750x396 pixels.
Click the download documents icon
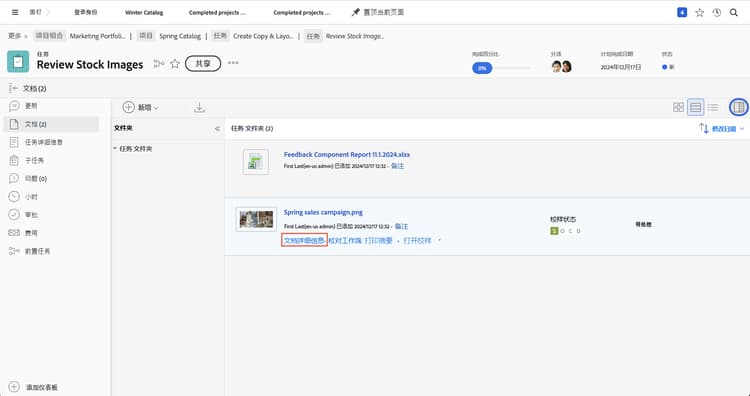[x=199, y=108]
